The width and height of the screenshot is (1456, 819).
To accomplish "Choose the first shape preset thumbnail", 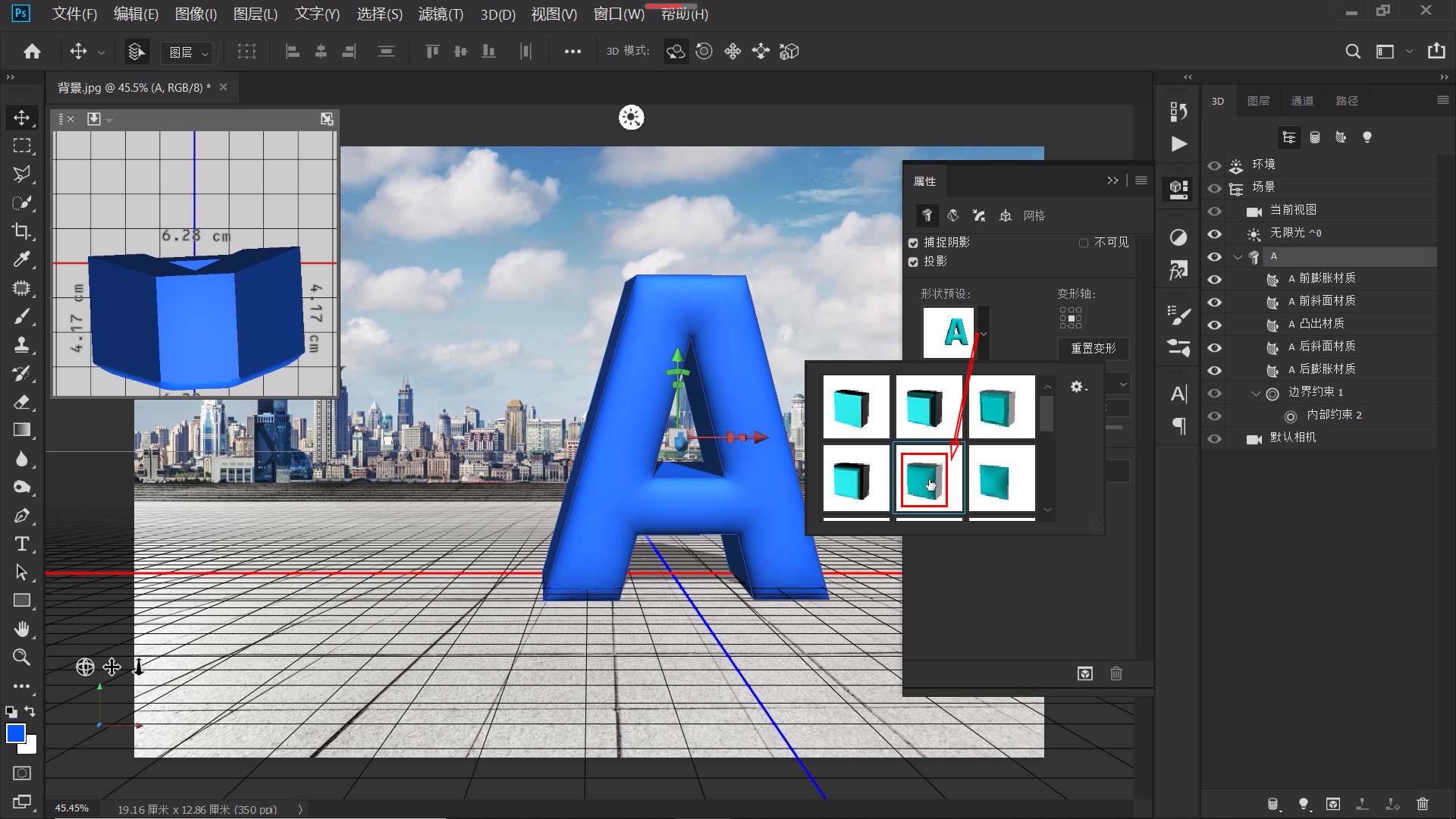I will pyautogui.click(x=856, y=407).
